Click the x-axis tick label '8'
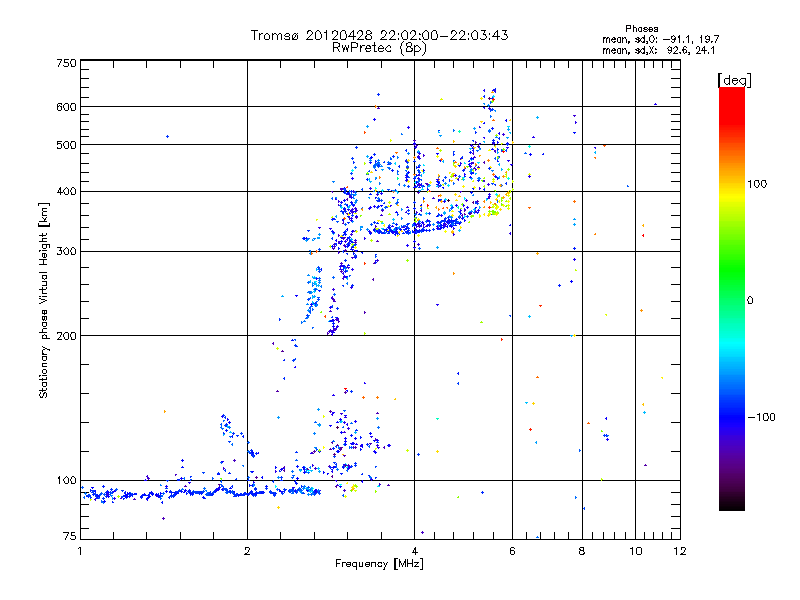800x600 pixels. 582,551
